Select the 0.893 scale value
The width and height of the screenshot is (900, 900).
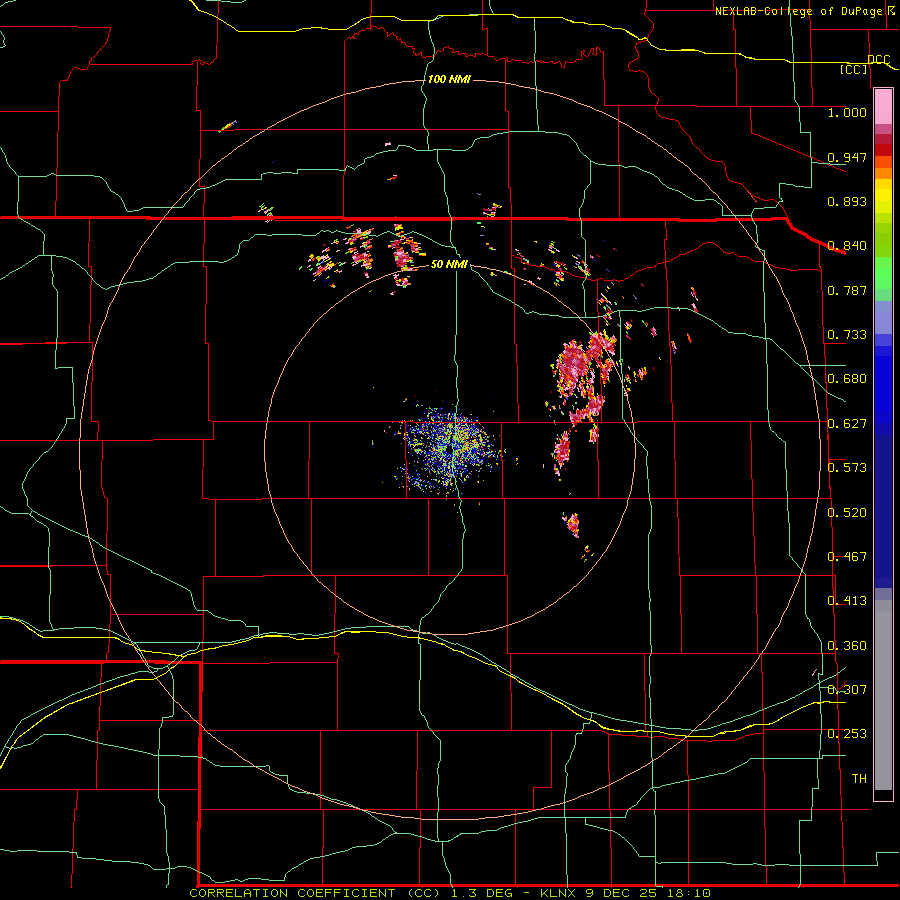click(x=847, y=201)
